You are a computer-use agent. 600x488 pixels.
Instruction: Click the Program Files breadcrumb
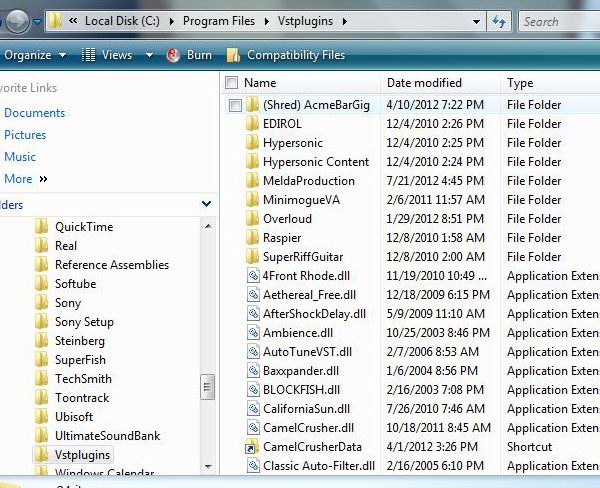(219, 21)
